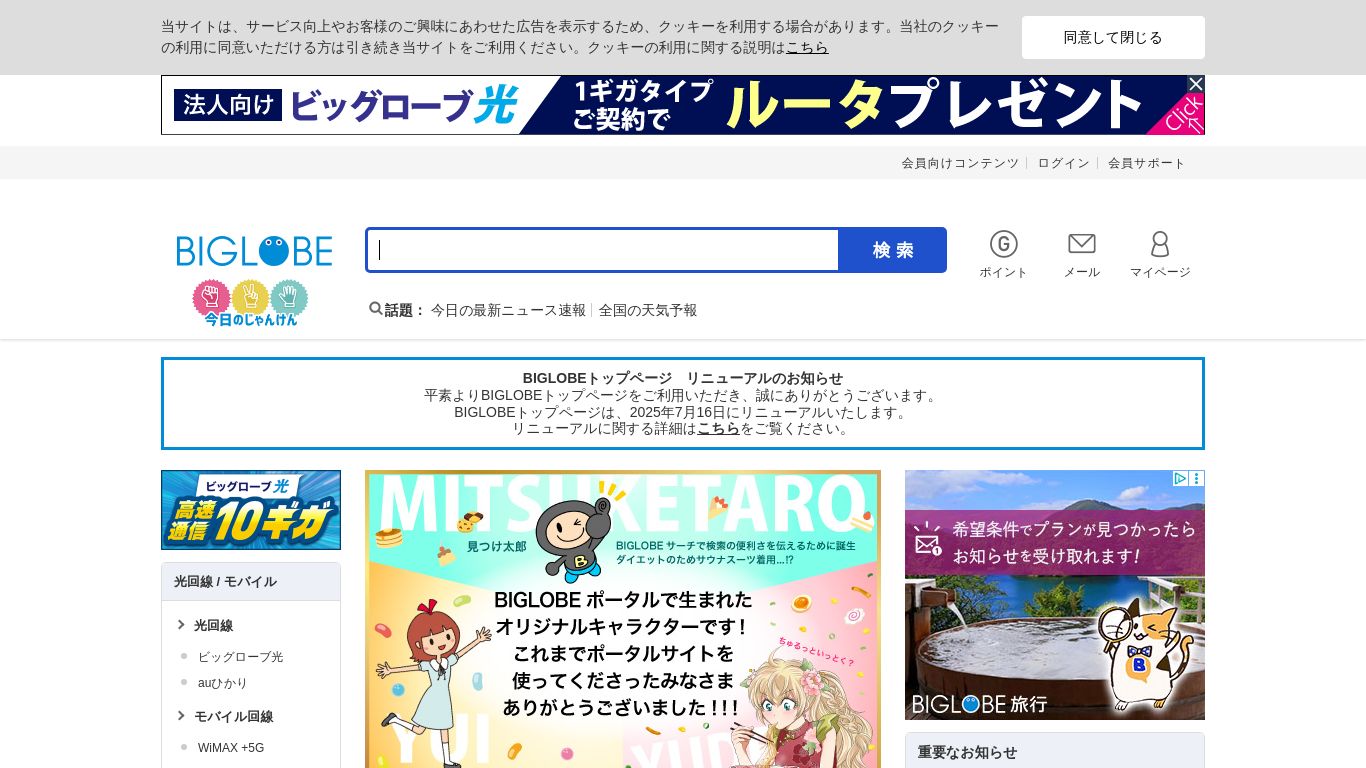Screen dimensions: 1366x768
Task: Open auひかり sidebar link
Action: 222,683
